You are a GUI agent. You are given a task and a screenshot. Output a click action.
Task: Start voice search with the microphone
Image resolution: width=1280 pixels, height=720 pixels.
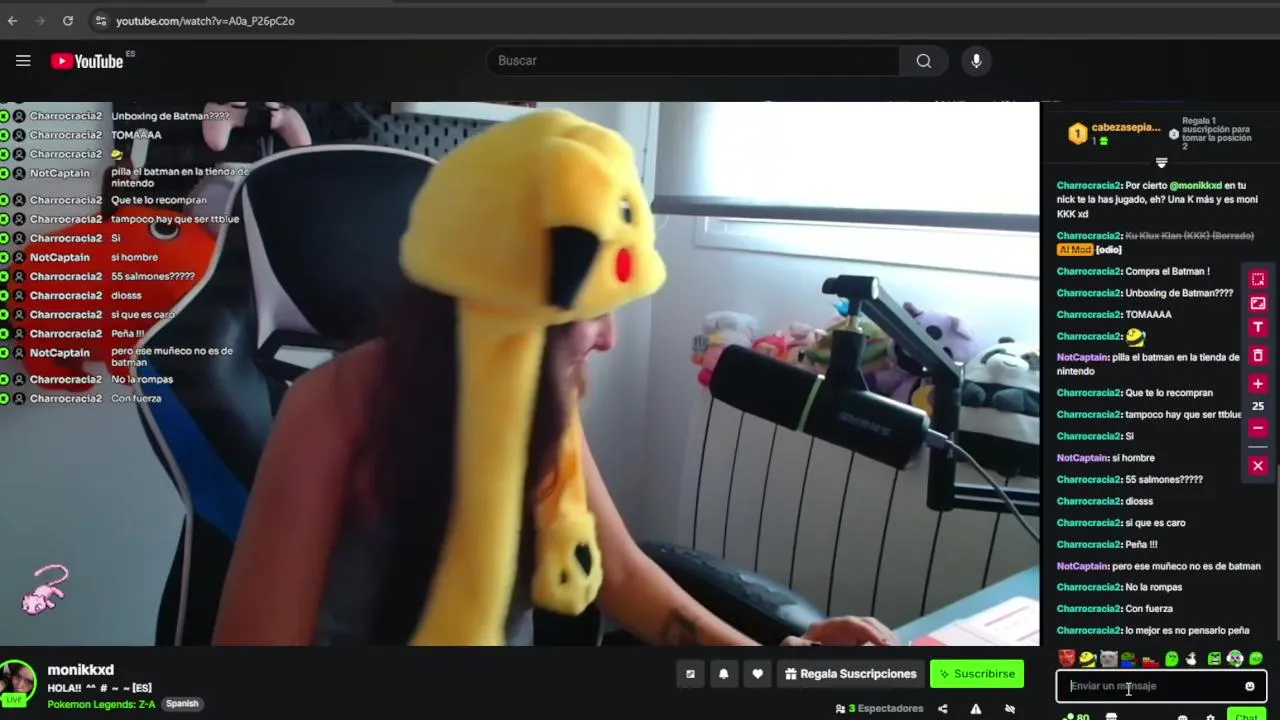click(x=976, y=61)
